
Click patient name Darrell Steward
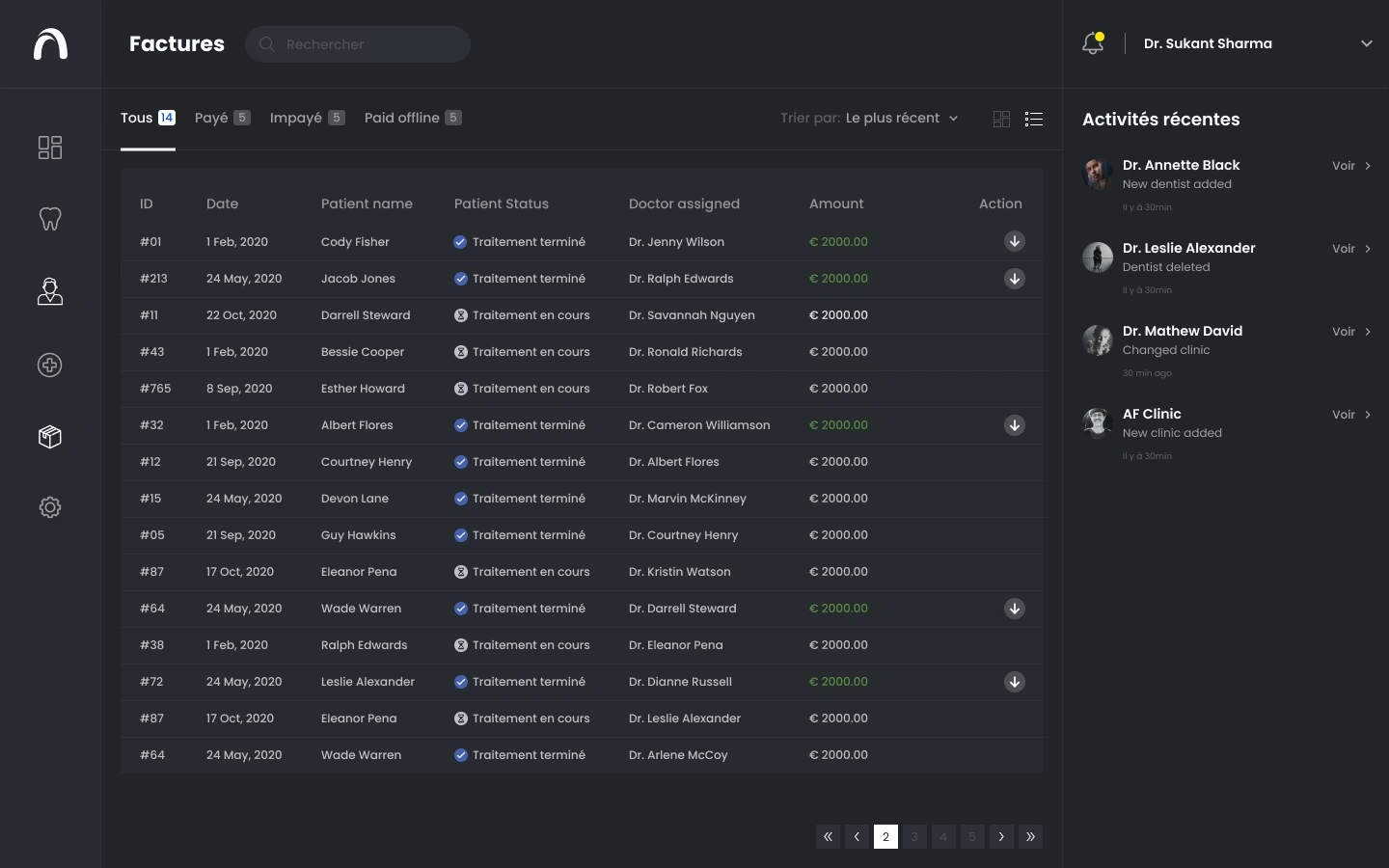366,315
